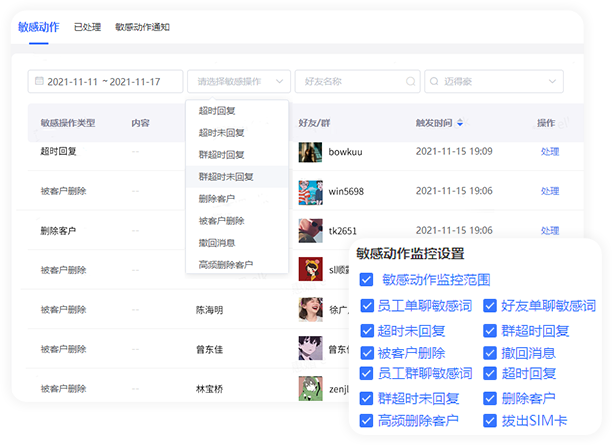
Task: Click the calendar icon in date range field
Action: (x=38, y=81)
